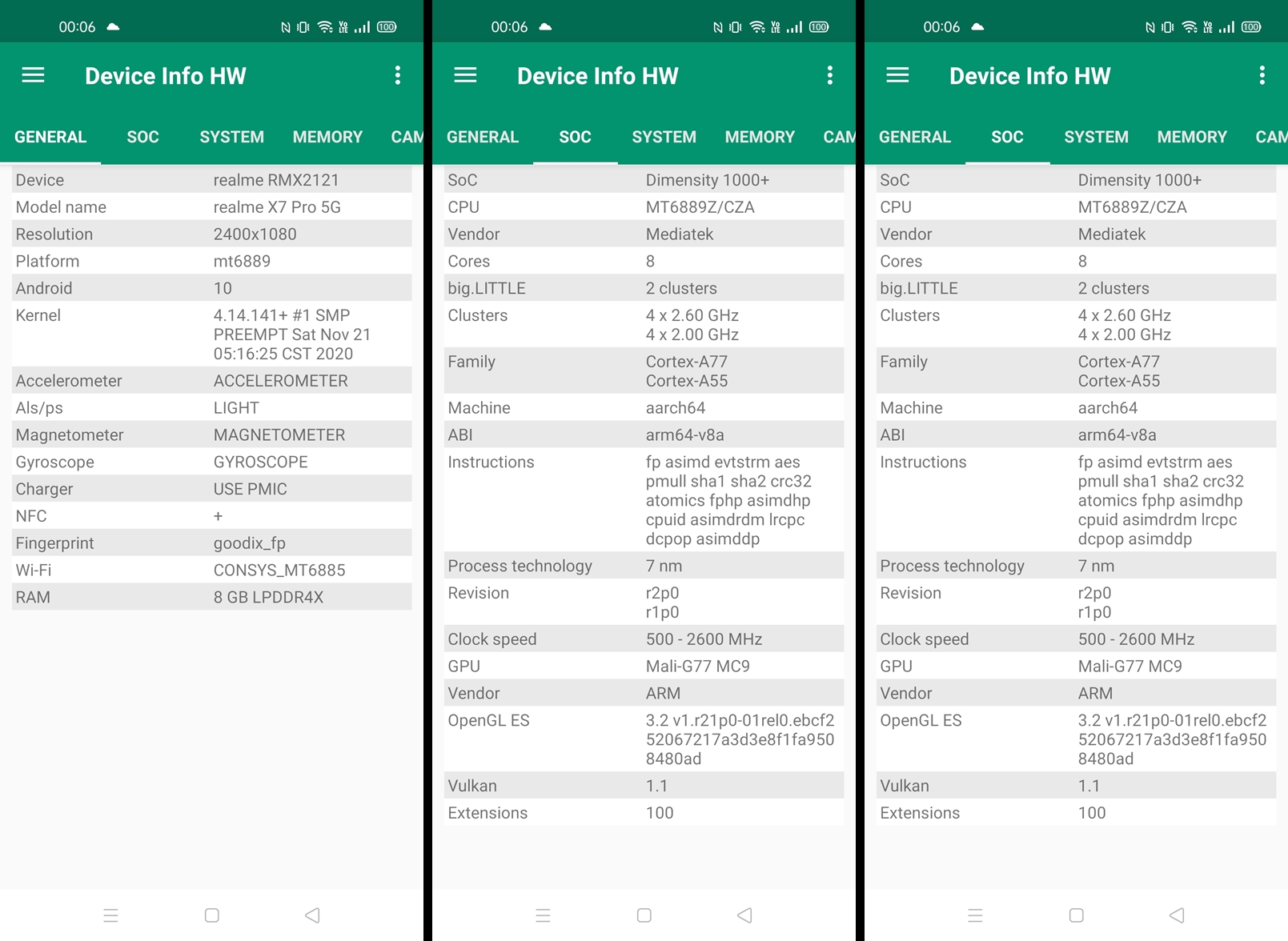Tap 'arm64-v8a' ABI value in middle screen
The image size is (1288, 941).
(685, 435)
